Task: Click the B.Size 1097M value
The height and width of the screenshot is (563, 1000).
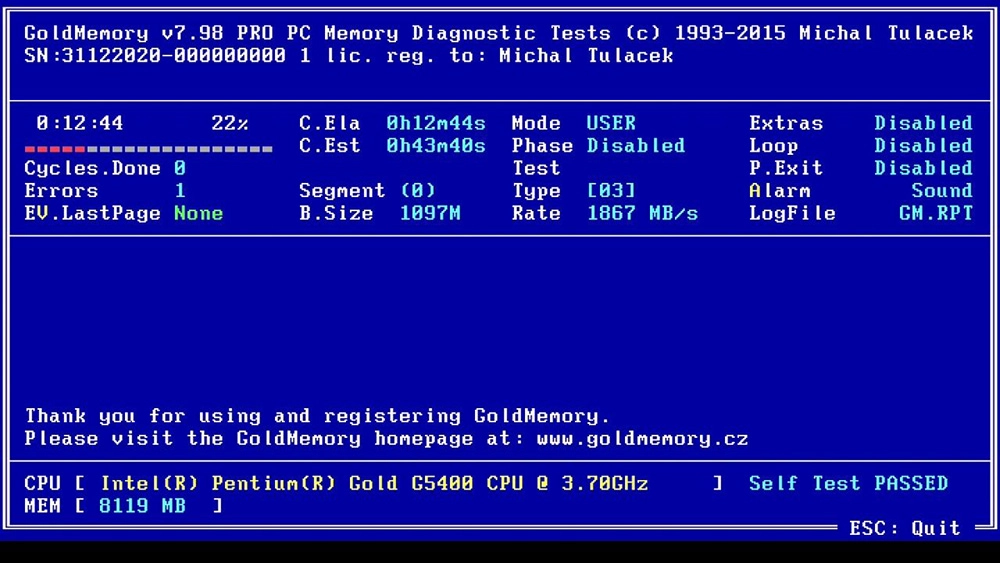Action: pos(430,213)
